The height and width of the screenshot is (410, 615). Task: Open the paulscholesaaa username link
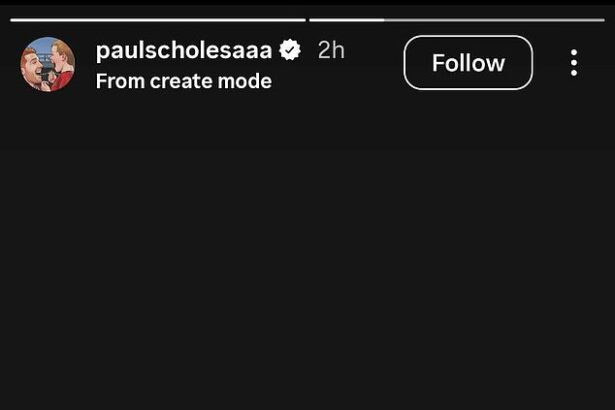tap(184, 50)
